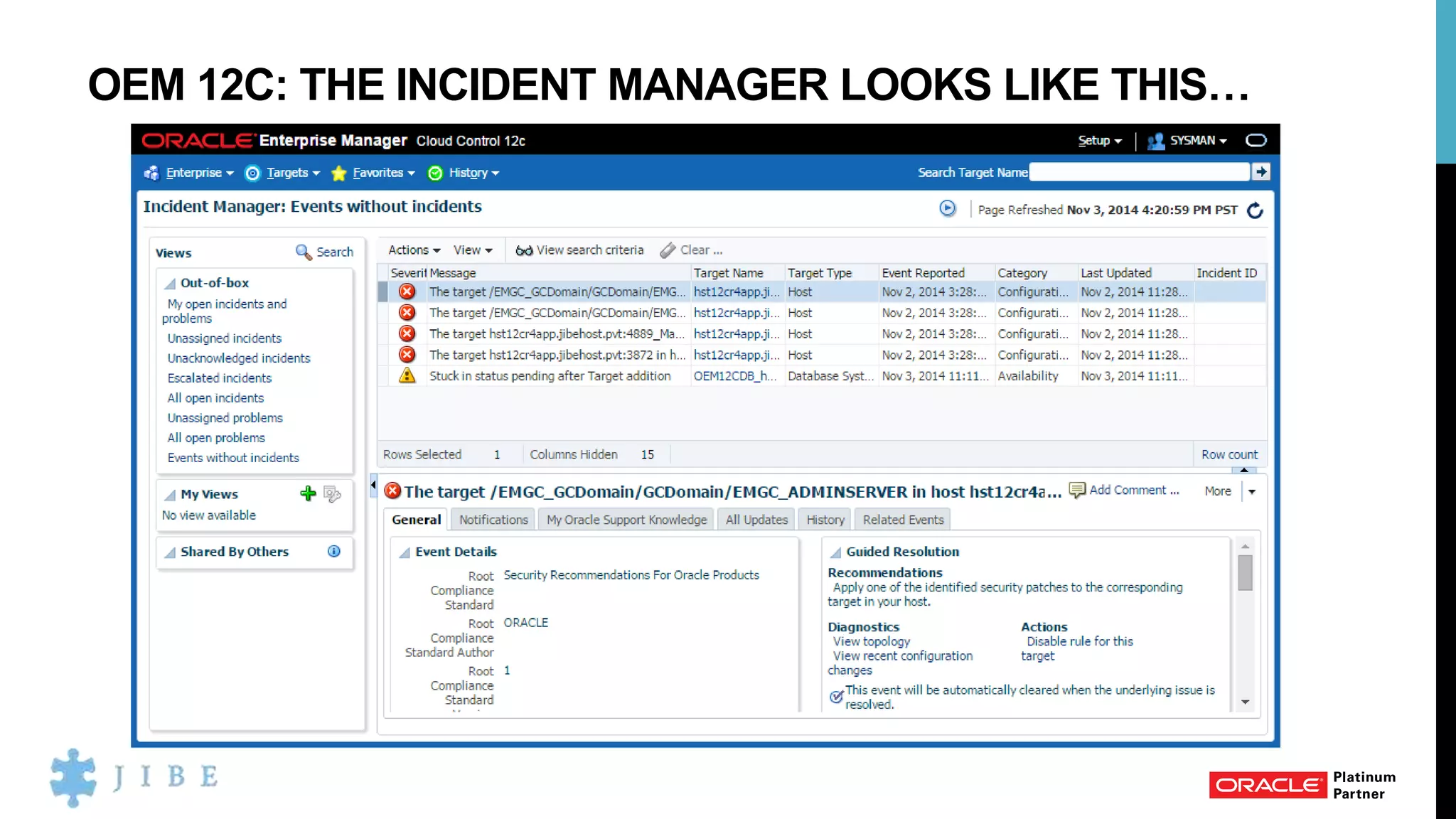The height and width of the screenshot is (819, 1456).
Task: Open All open incidents view
Action: pos(215,398)
